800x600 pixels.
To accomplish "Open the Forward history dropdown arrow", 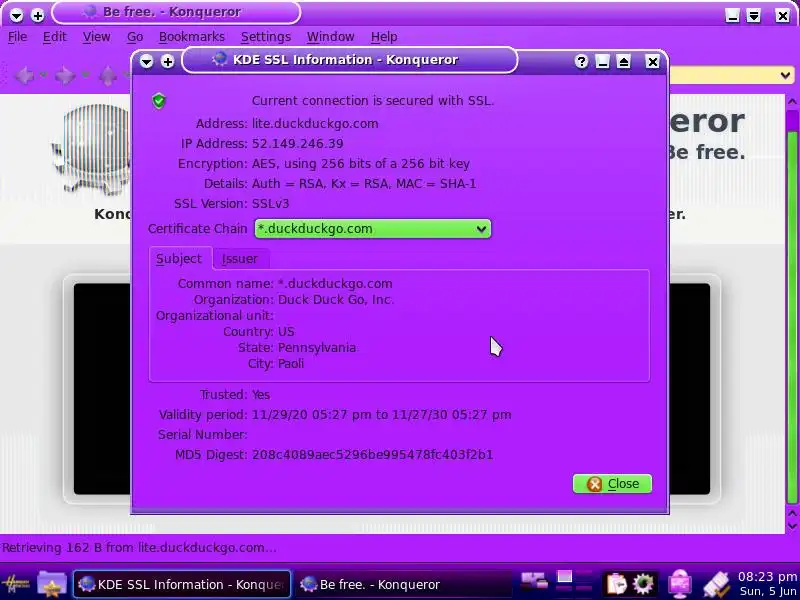I will tap(85, 76).
